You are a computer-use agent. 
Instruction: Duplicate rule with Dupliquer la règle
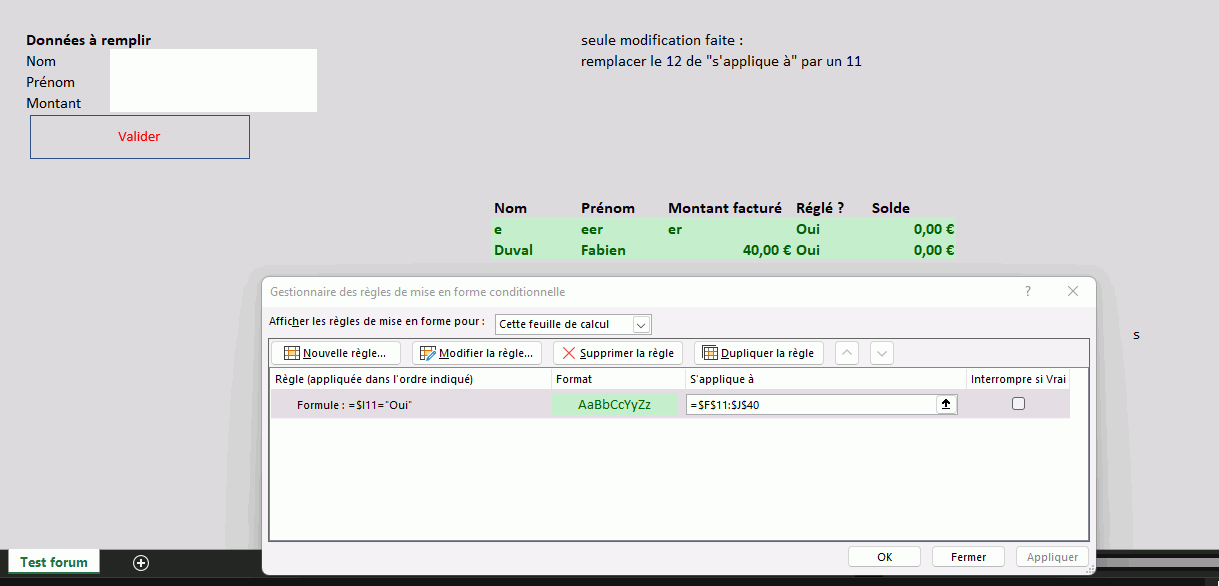click(758, 353)
